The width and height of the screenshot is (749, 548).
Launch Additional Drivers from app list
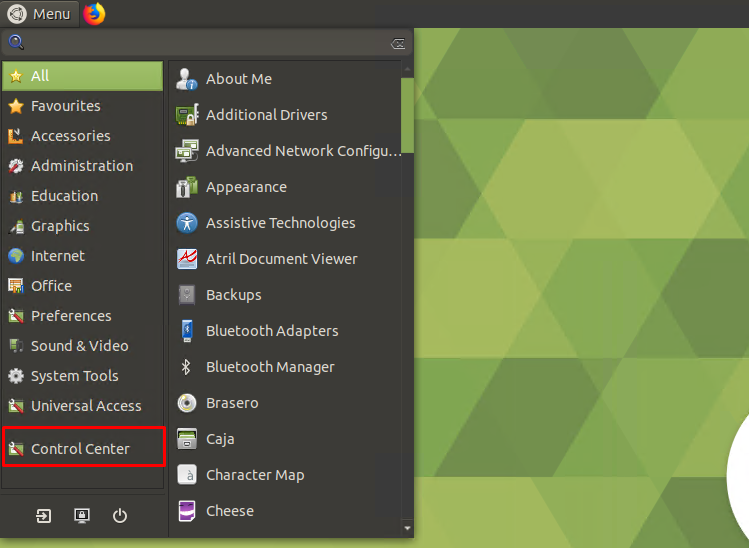[285, 115]
